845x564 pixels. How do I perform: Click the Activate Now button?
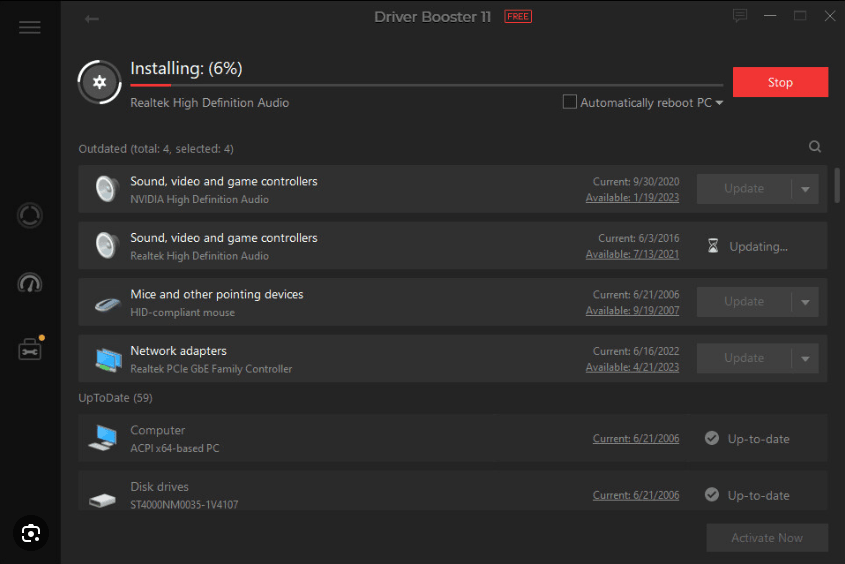tap(767, 538)
